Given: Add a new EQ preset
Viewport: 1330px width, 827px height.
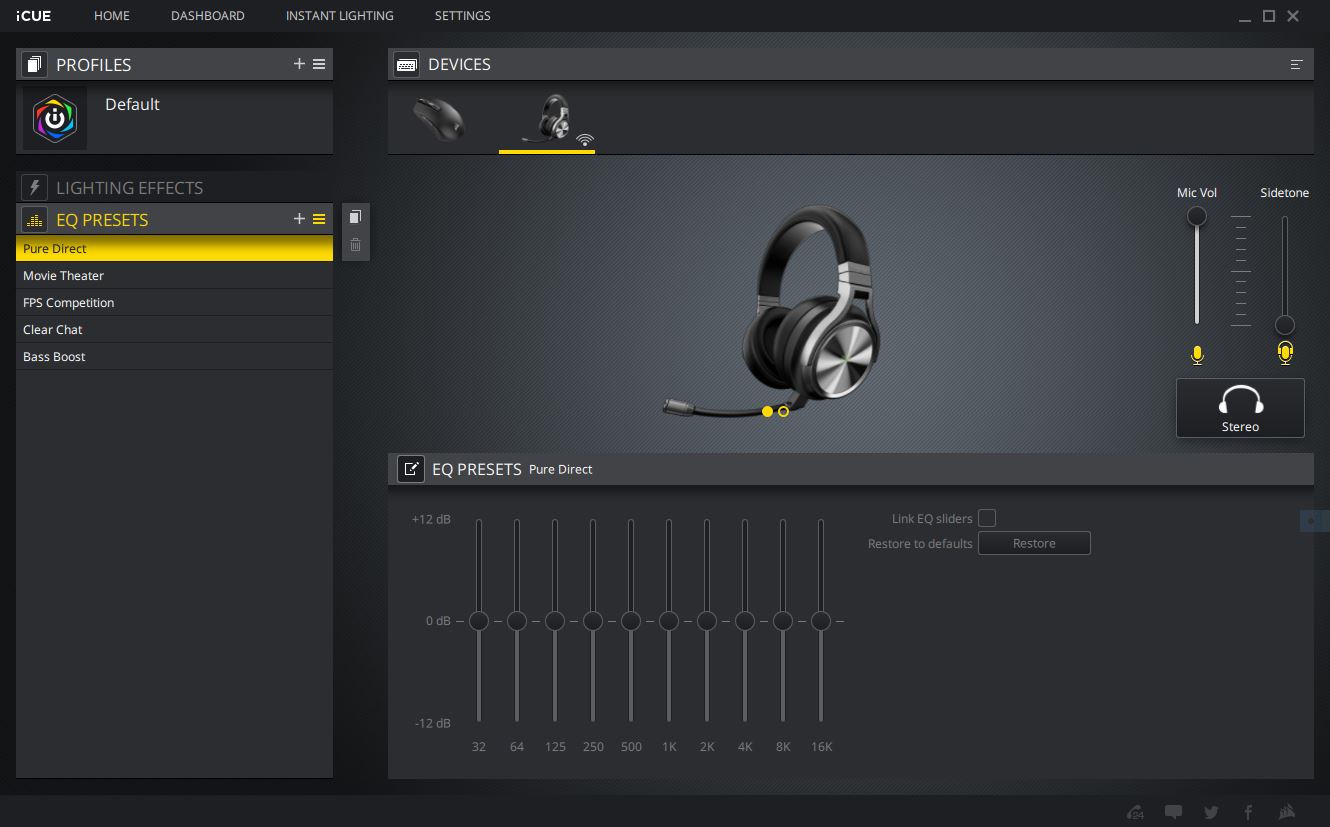Looking at the screenshot, I should [x=299, y=219].
